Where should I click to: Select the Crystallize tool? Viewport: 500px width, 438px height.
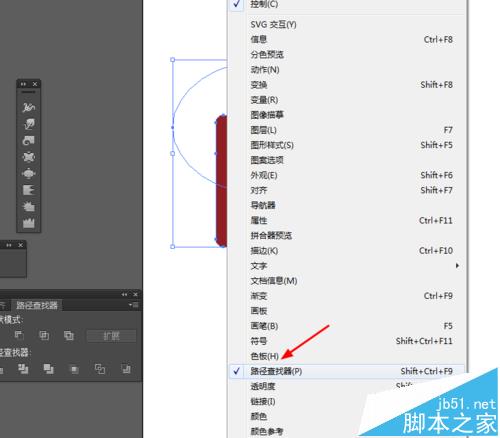point(29,207)
